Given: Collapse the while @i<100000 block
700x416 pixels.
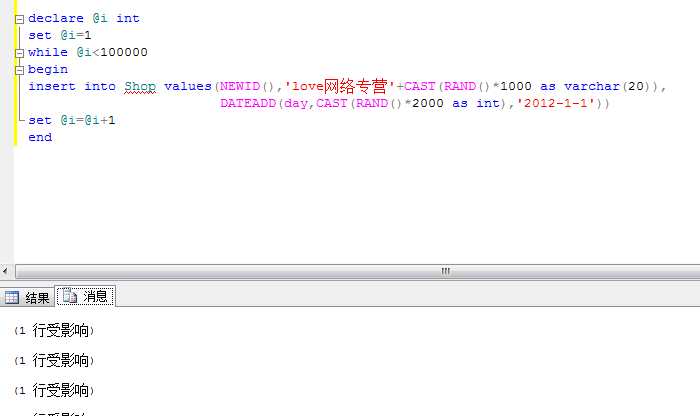Looking at the screenshot, I should [x=19, y=54].
